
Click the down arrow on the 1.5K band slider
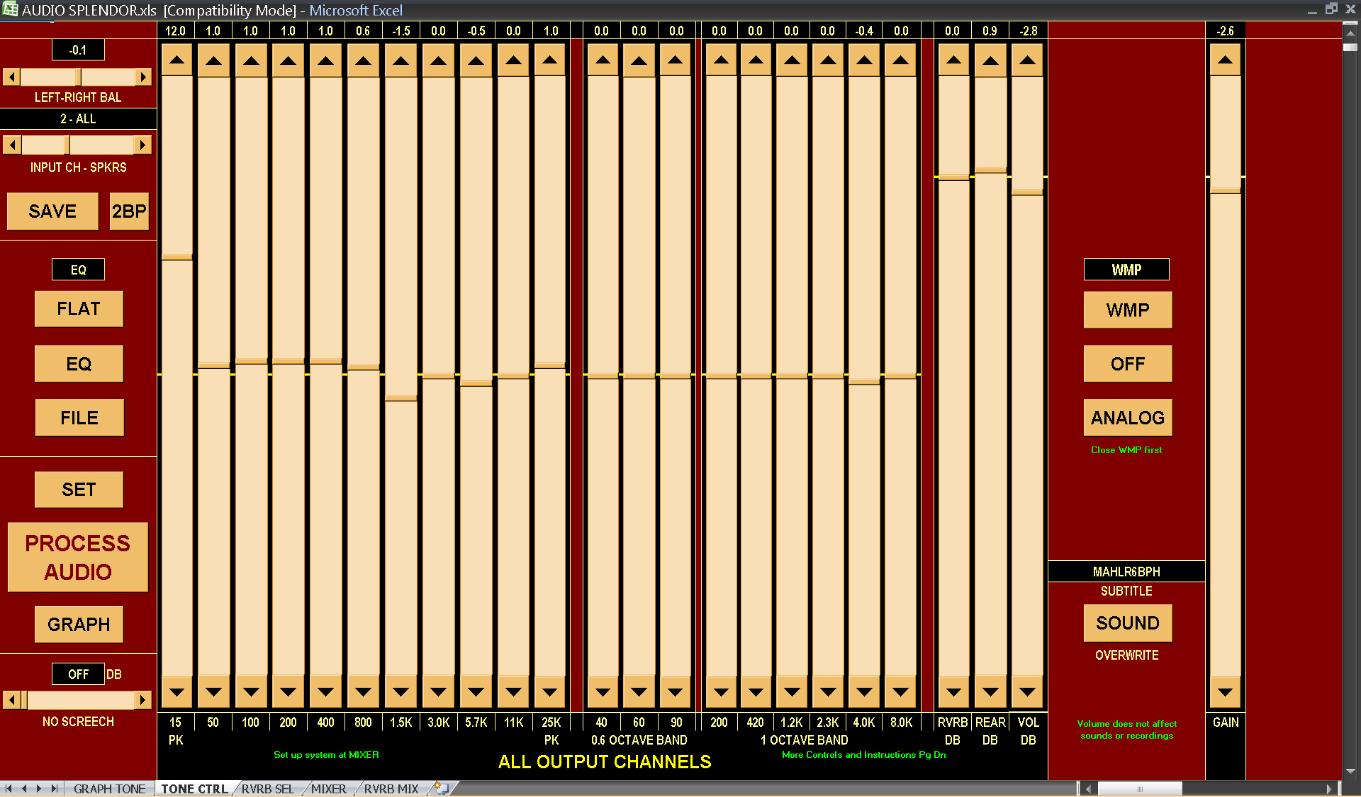[401, 691]
